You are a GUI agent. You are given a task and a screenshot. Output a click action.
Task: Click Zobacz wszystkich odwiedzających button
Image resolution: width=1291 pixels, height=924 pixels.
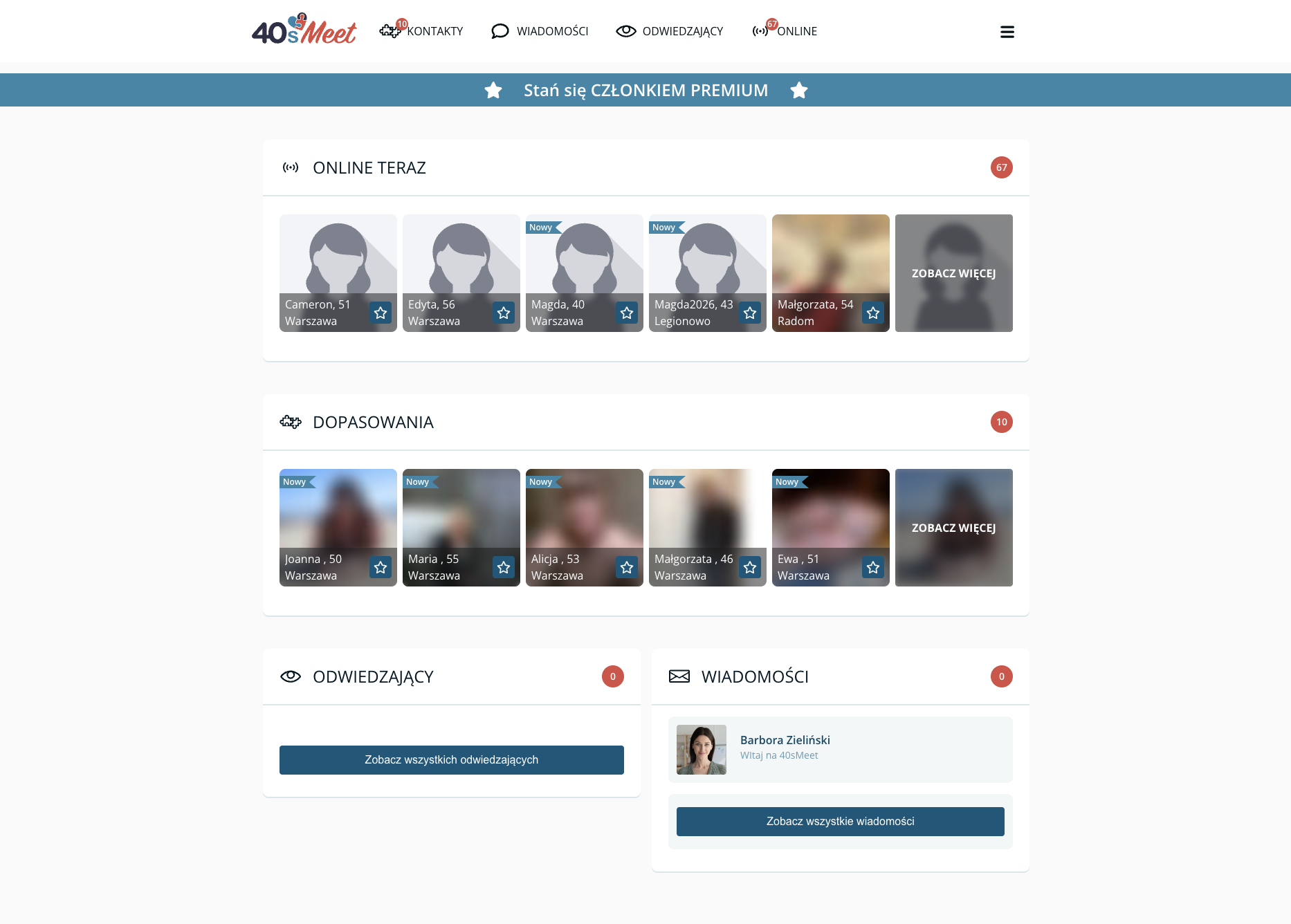pyautogui.click(x=452, y=760)
